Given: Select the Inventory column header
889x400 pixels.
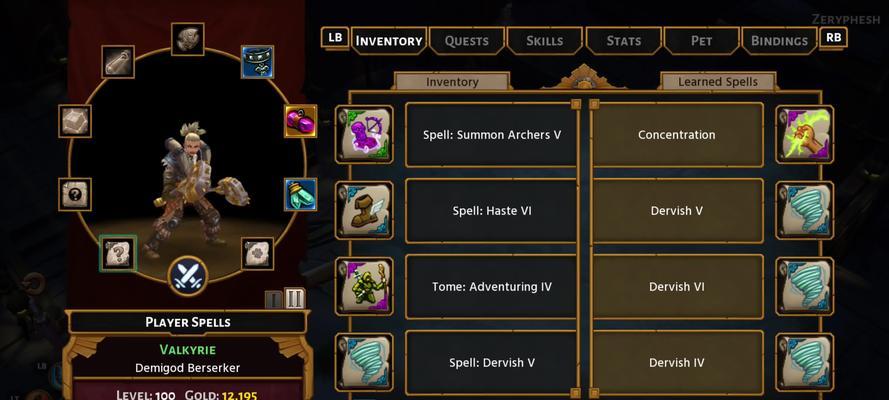Looking at the screenshot, I should tap(452, 82).
